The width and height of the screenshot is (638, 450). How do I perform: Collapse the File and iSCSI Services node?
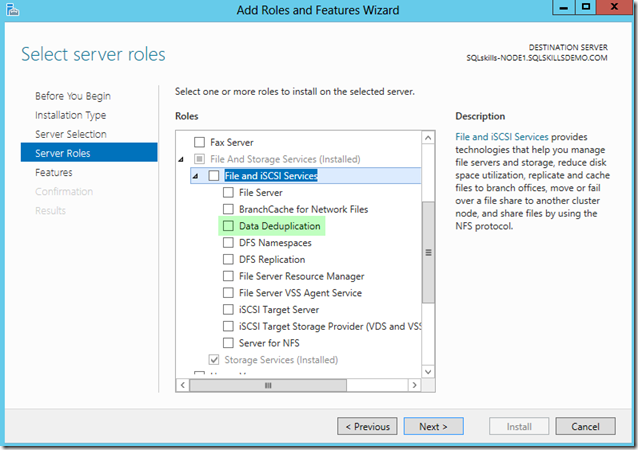[x=197, y=176]
